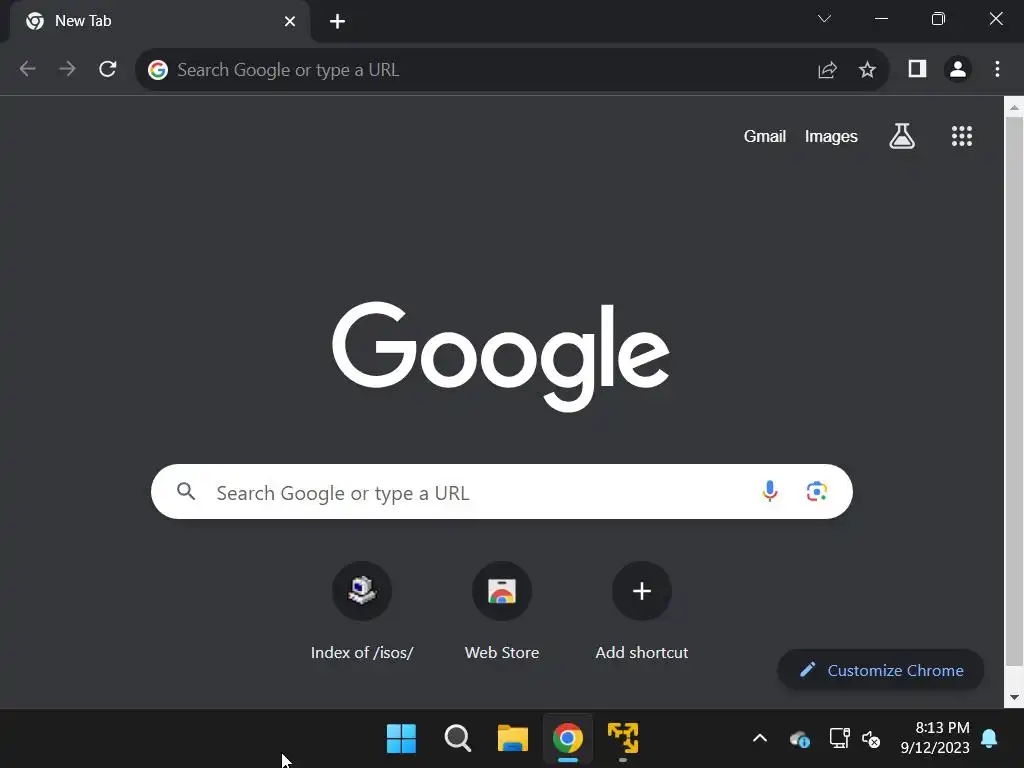Click the muted volume tray icon
Image resolution: width=1024 pixels, height=768 pixels.
(871, 739)
